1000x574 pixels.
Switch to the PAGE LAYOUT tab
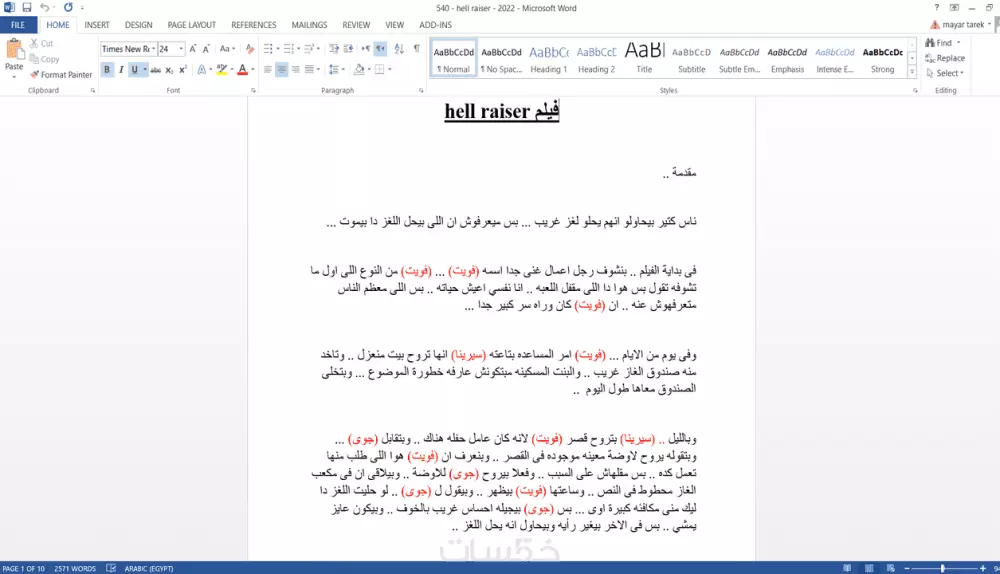pyautogui.click(x=192, y=25)
